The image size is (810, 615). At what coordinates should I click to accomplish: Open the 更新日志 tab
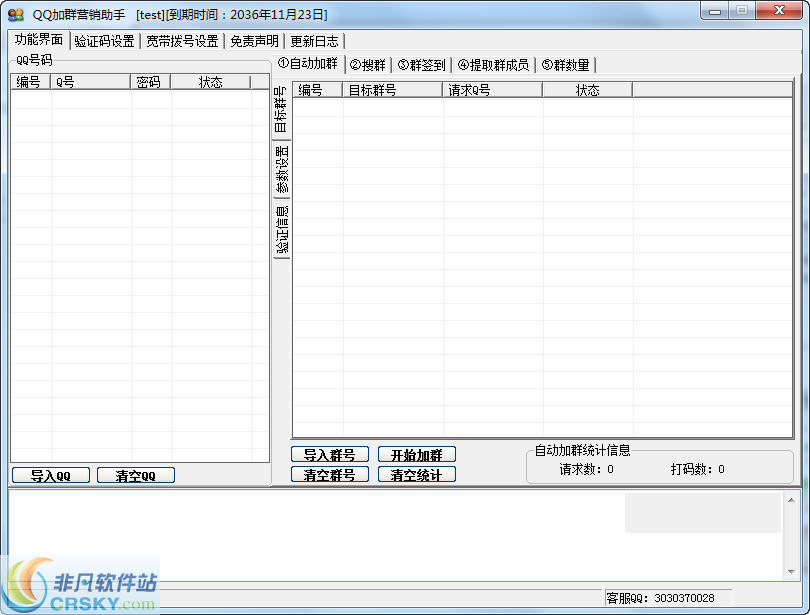click(315, 41)
